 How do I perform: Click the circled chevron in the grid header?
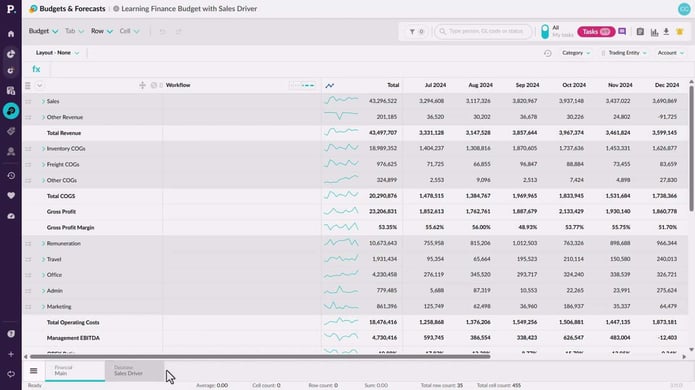tap(39, 85)
